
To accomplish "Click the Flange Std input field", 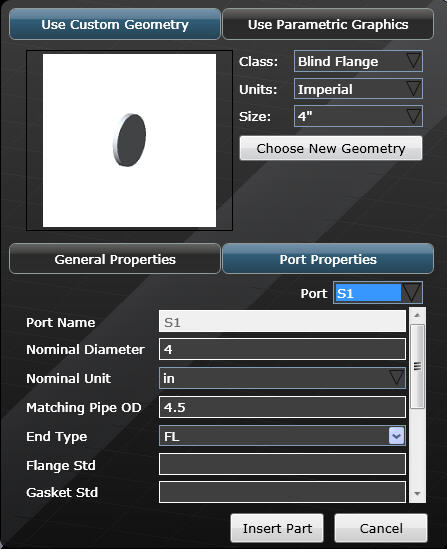I will [282, 464].
